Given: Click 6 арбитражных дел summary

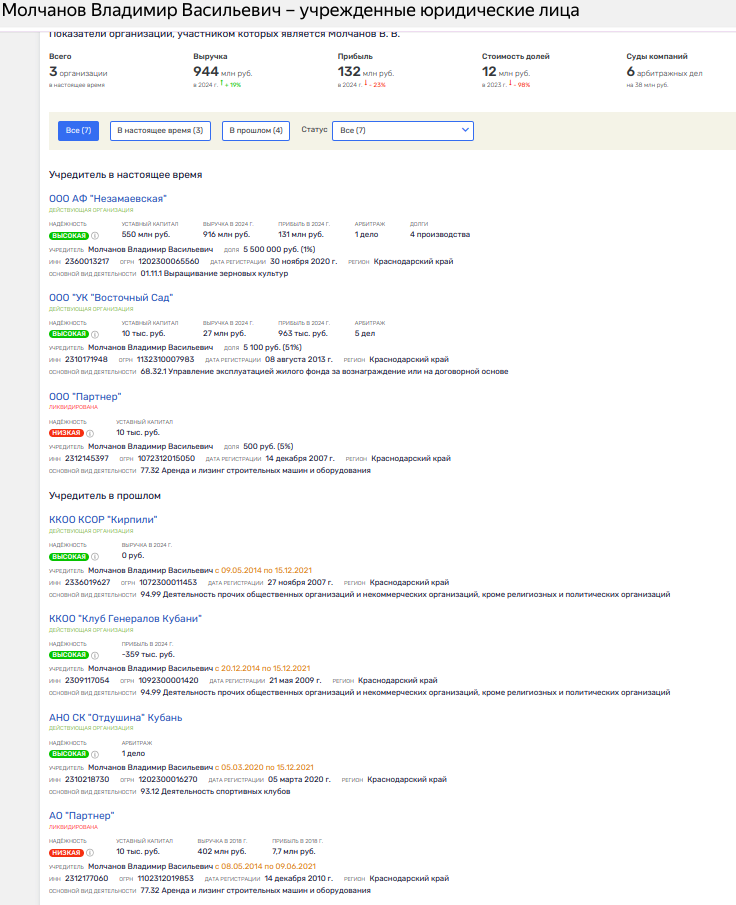Looking at the screenshot, I should 664,72.
